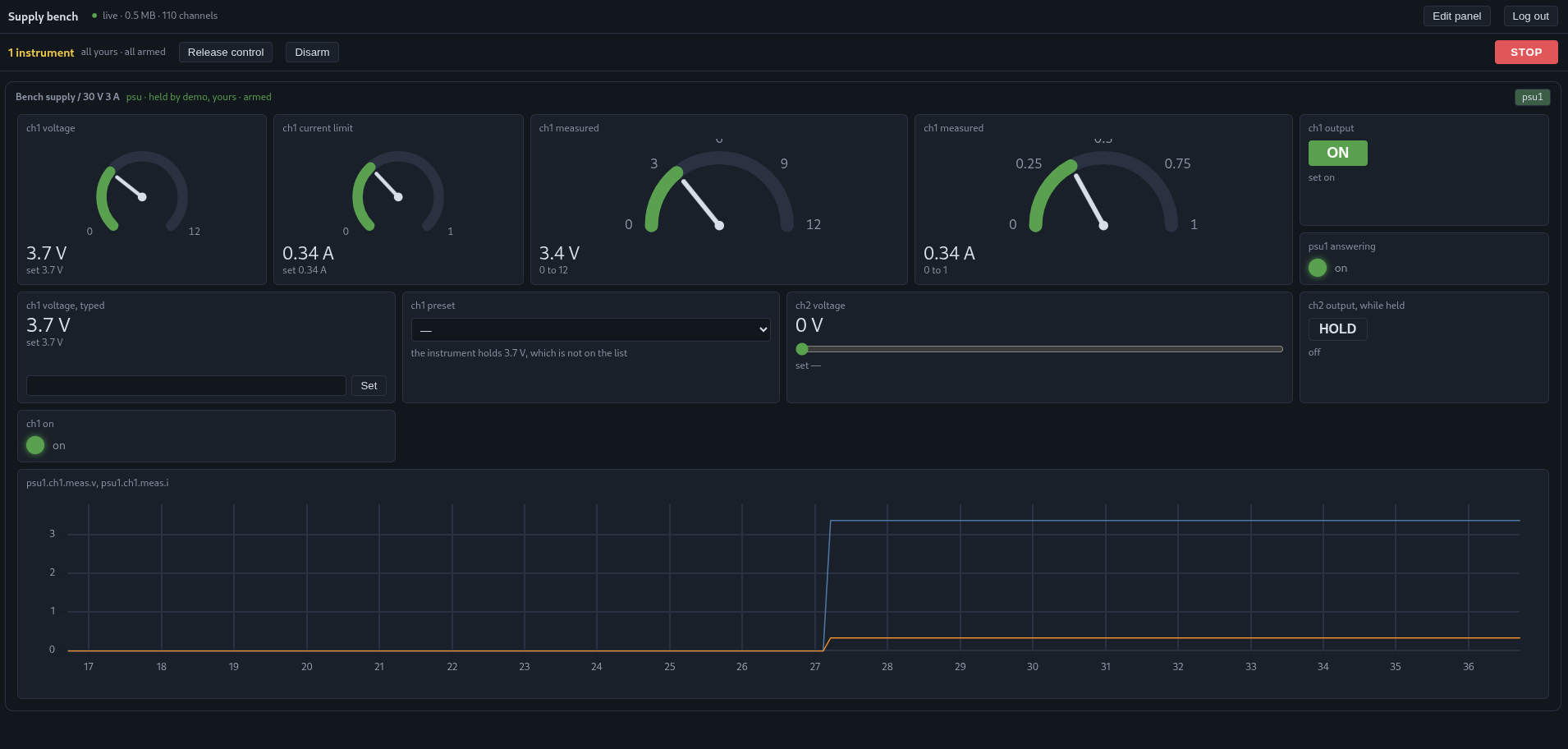
Task: Click the '0.34 A' measured reading with range 0 to 1
Action: point(949,253)
